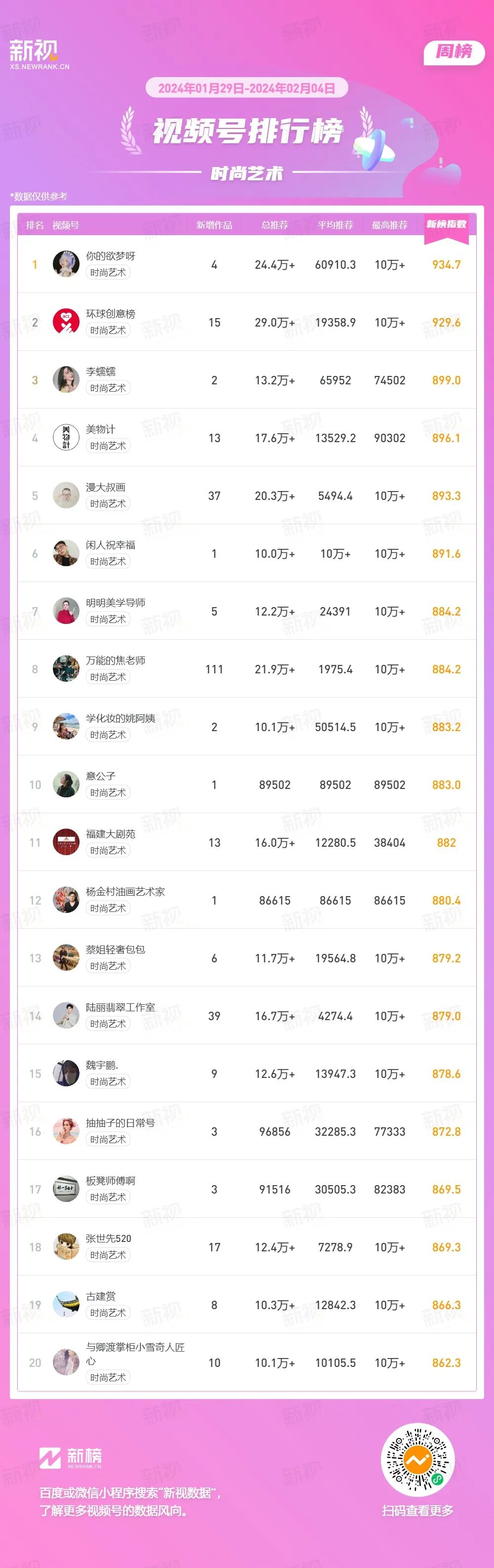
Task: Select the 周榜 weekly ranking badge
Action: click(x=454, y=52)
